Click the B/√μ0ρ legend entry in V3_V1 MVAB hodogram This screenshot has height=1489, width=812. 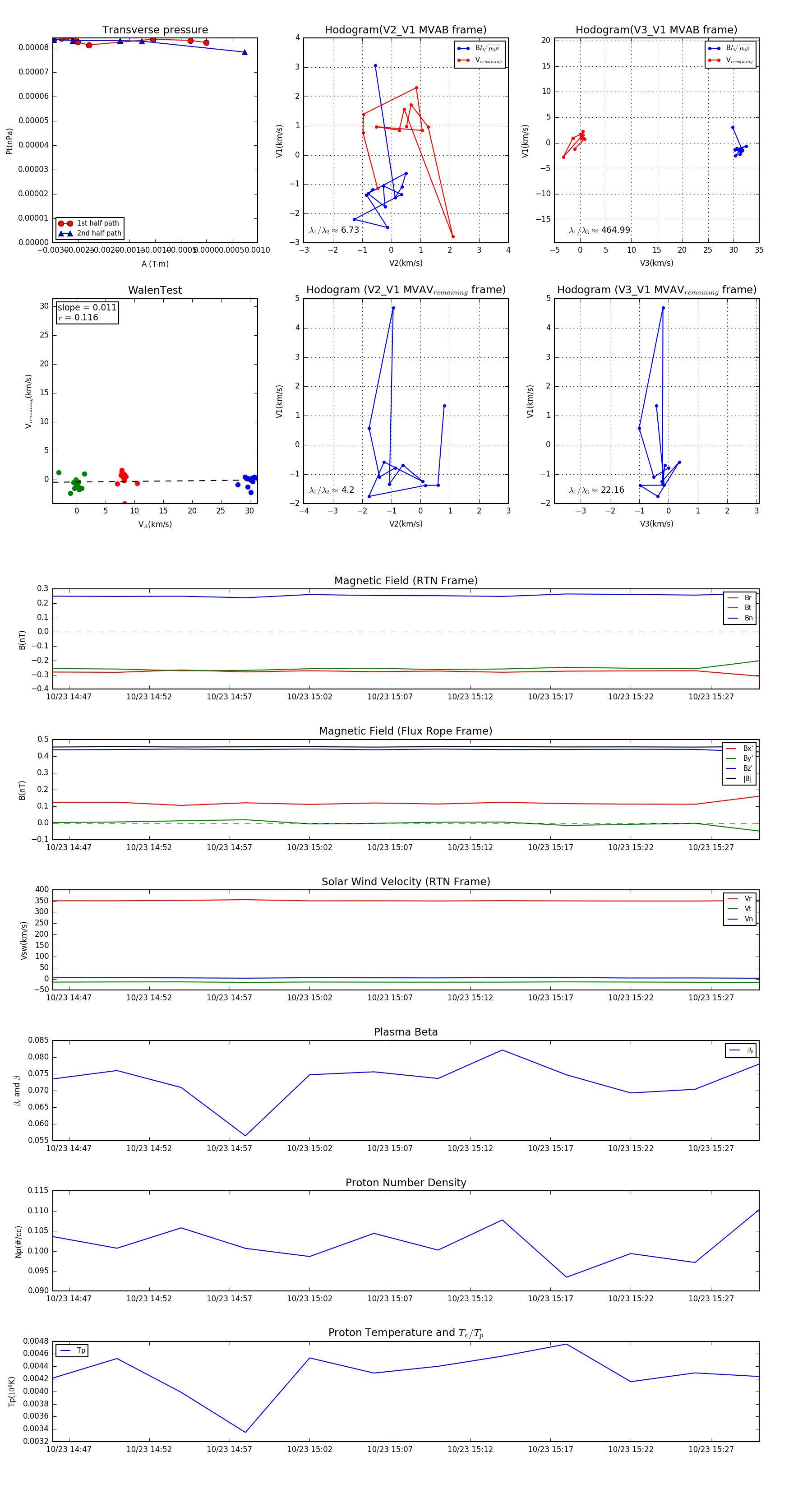pos(730,49)
